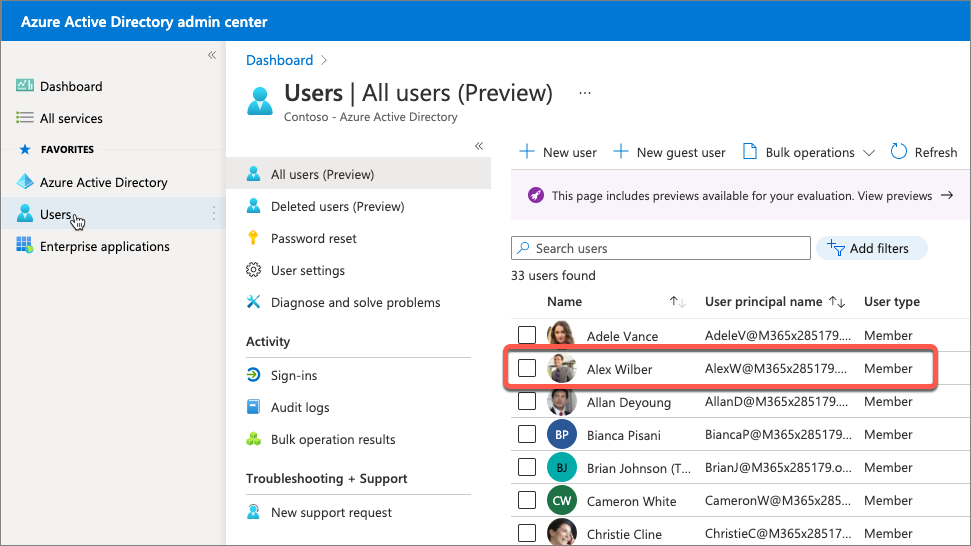Click the Refresh circular arrow icon
The width and height of the screenshot is (971, 546).
[x=899, y=152]
